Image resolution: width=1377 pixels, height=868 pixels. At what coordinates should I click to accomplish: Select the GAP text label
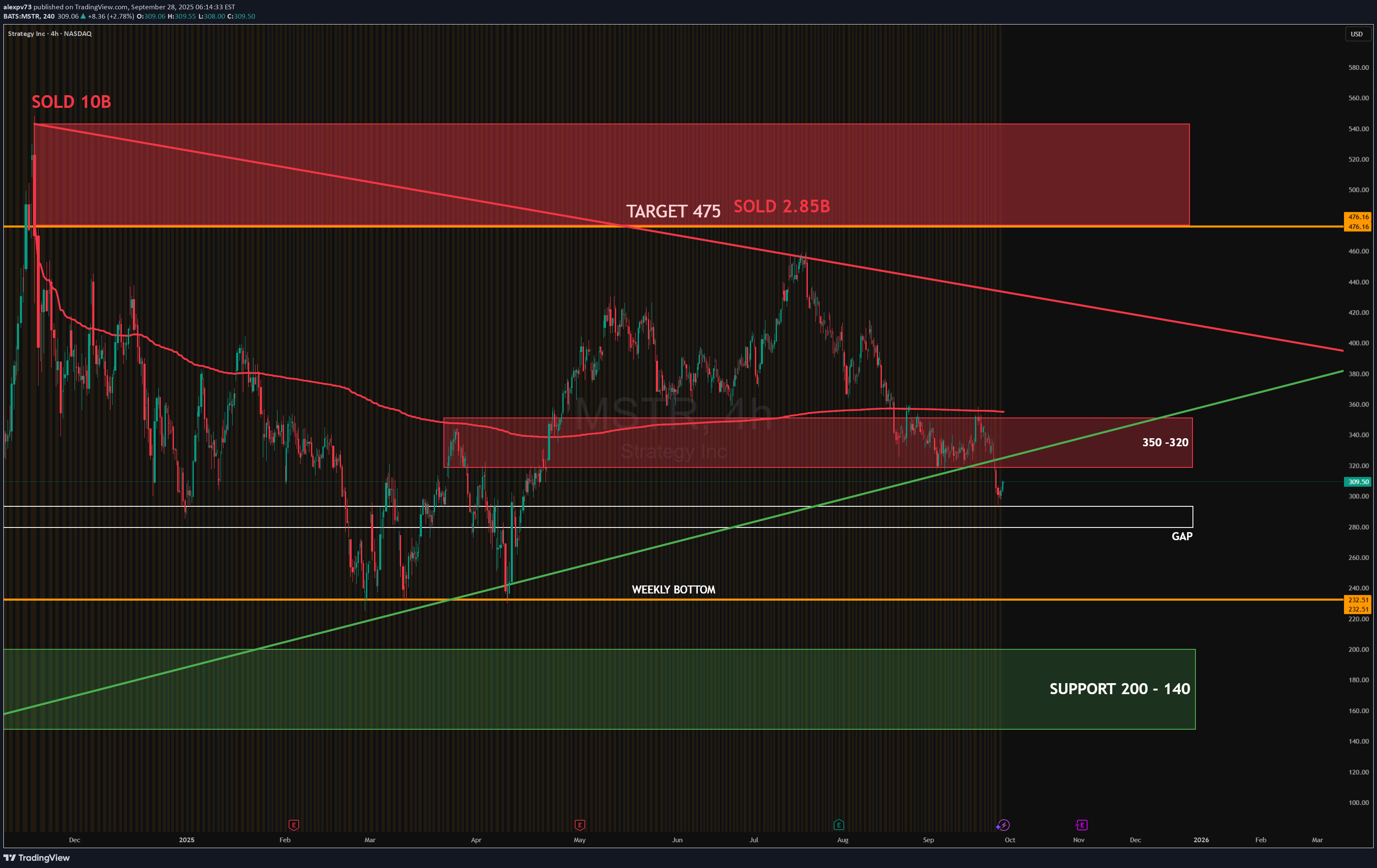(1181, 536)
